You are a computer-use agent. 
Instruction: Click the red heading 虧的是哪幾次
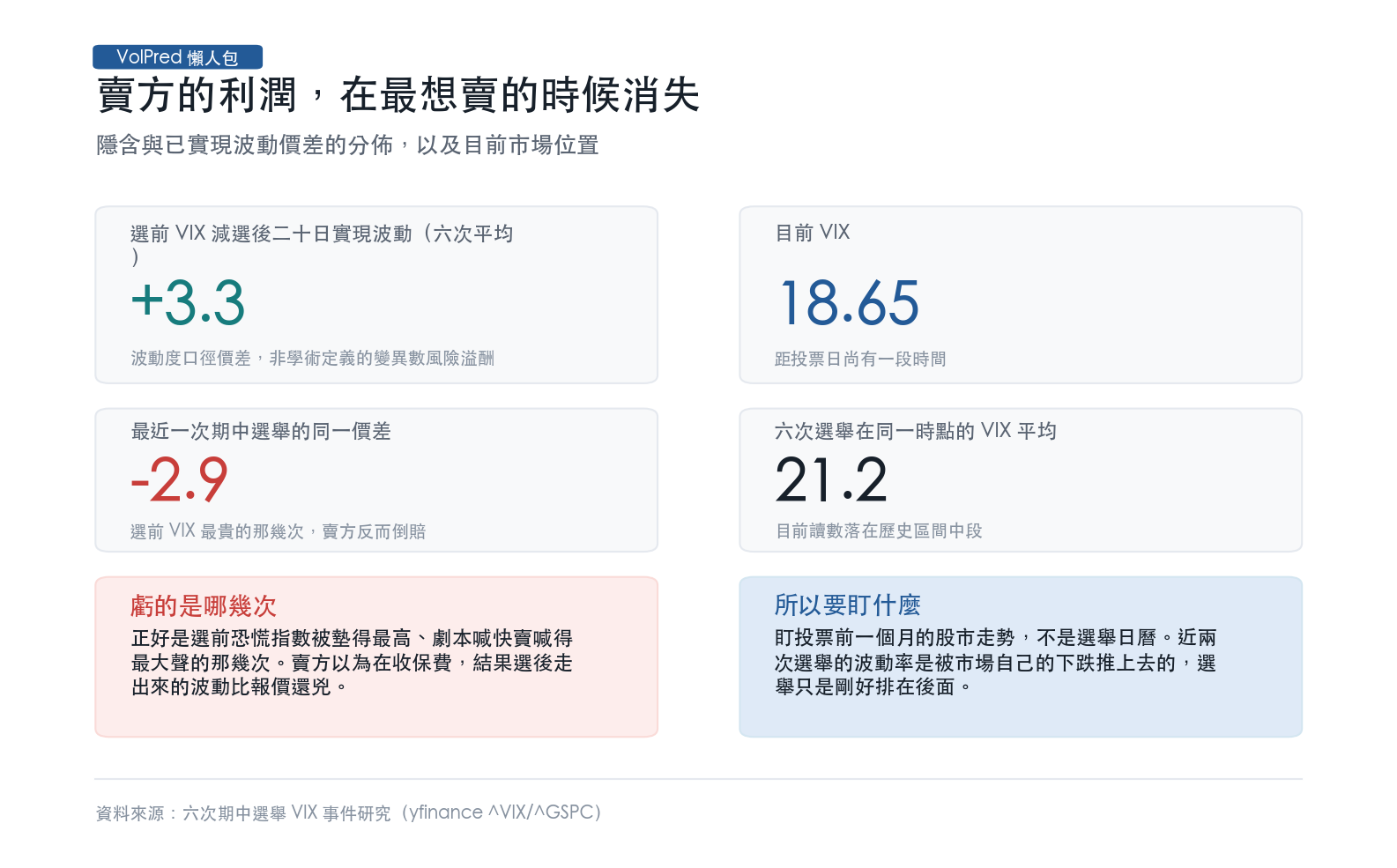(x=204, y=605)
